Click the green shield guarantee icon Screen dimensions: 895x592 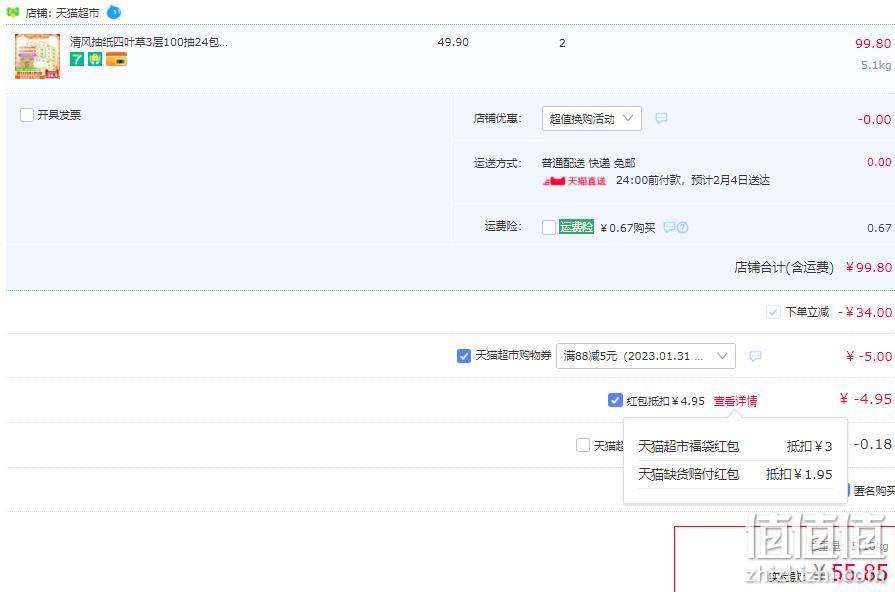pos(95,59)
